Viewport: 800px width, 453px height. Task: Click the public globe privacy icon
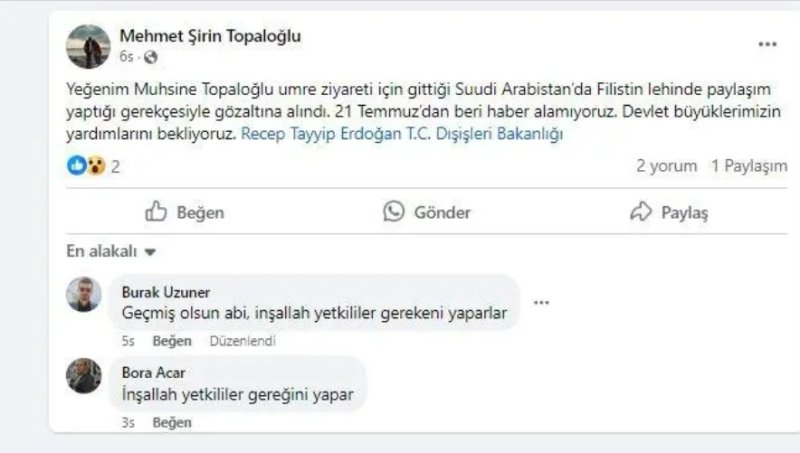click(x=151, y=57)
